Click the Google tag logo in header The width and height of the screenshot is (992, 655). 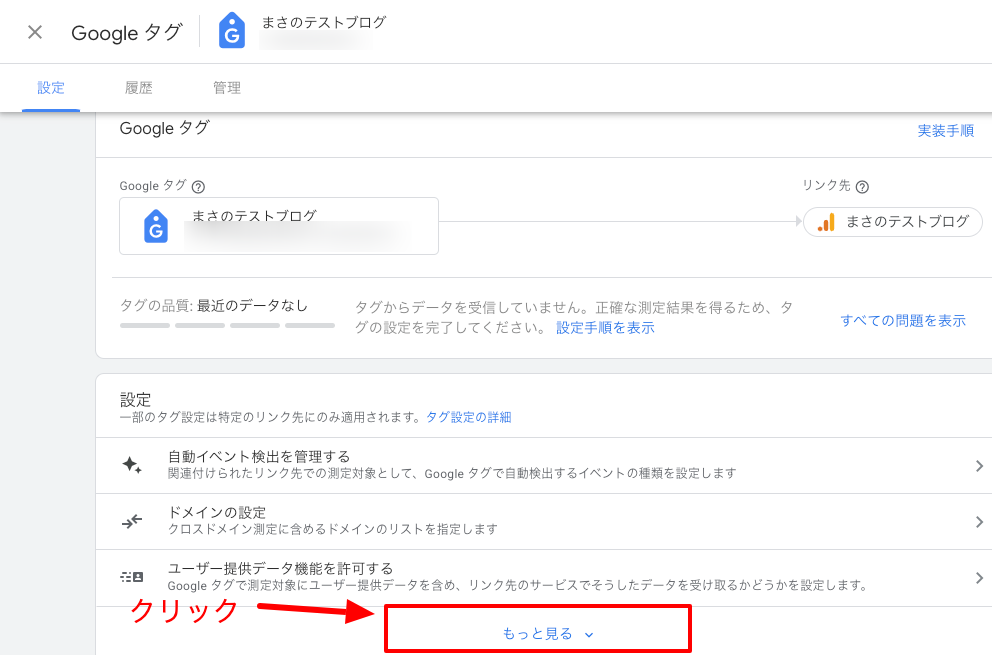232,31
